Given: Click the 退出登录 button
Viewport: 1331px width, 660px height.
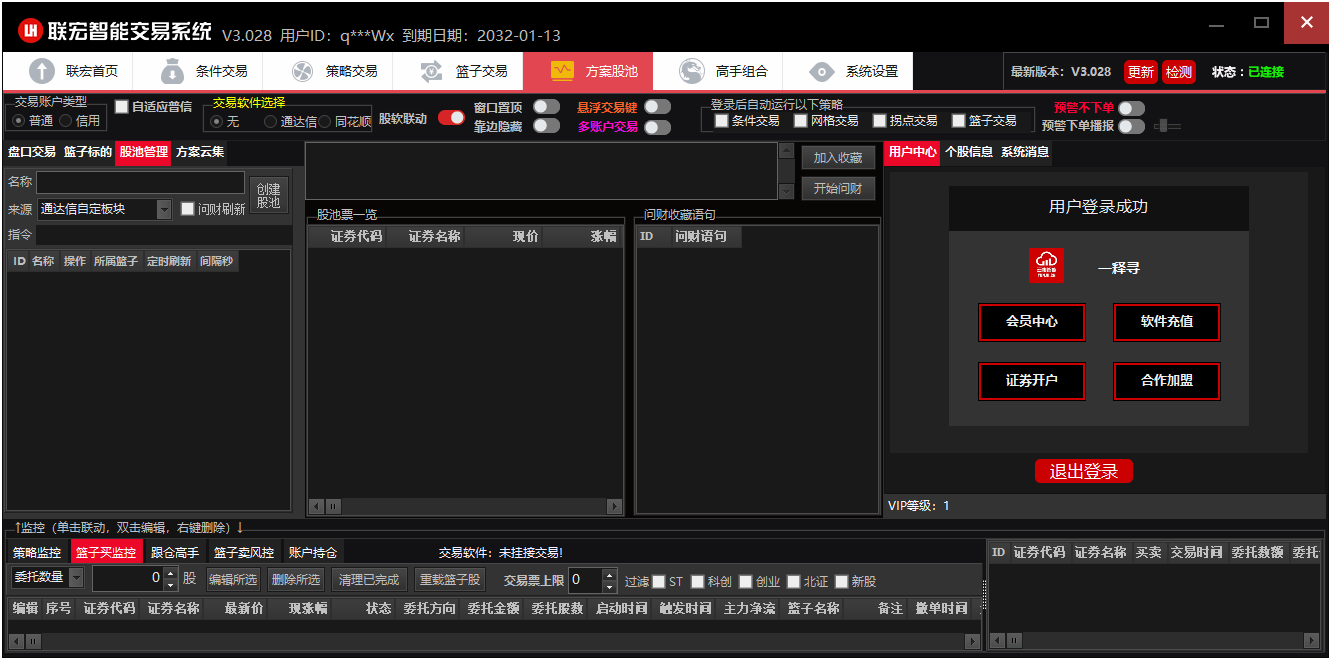Looking at the screenshot, I should coord(1083,472).
